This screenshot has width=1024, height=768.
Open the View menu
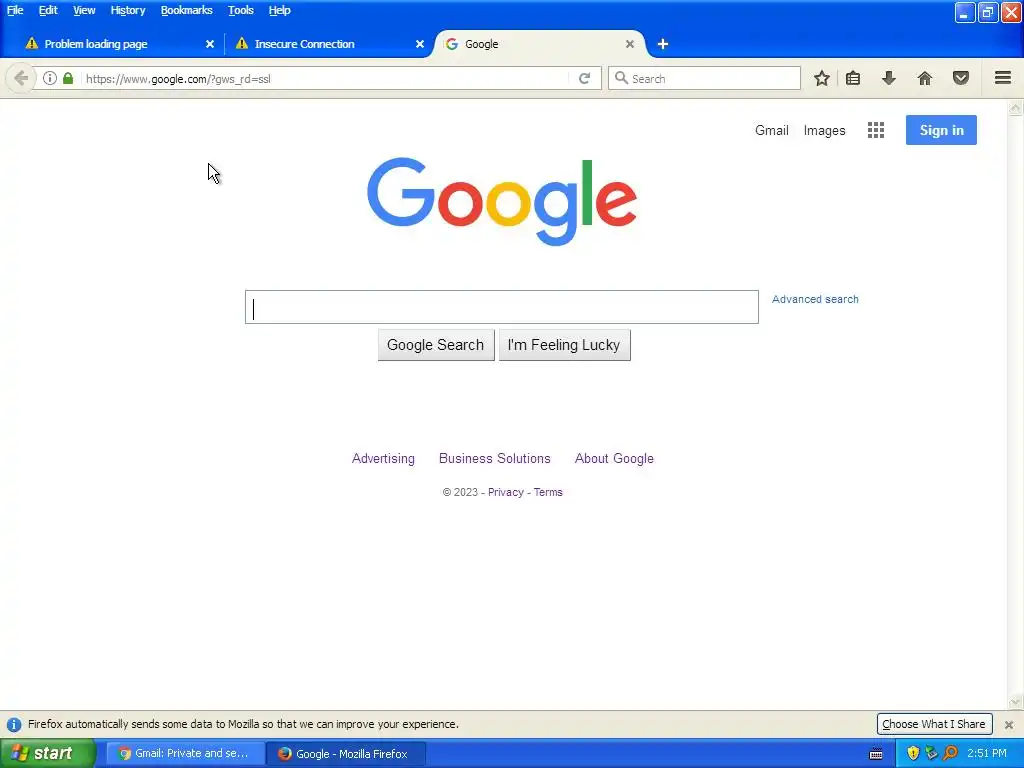pyautogui.click(x=84, y=10)
